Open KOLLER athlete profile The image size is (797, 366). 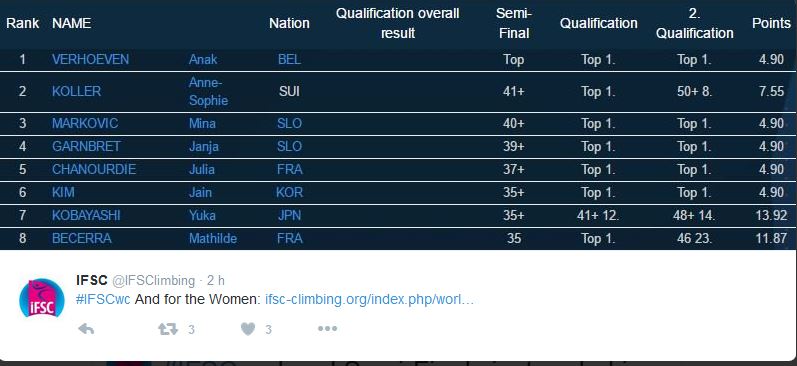coord(76,92)
